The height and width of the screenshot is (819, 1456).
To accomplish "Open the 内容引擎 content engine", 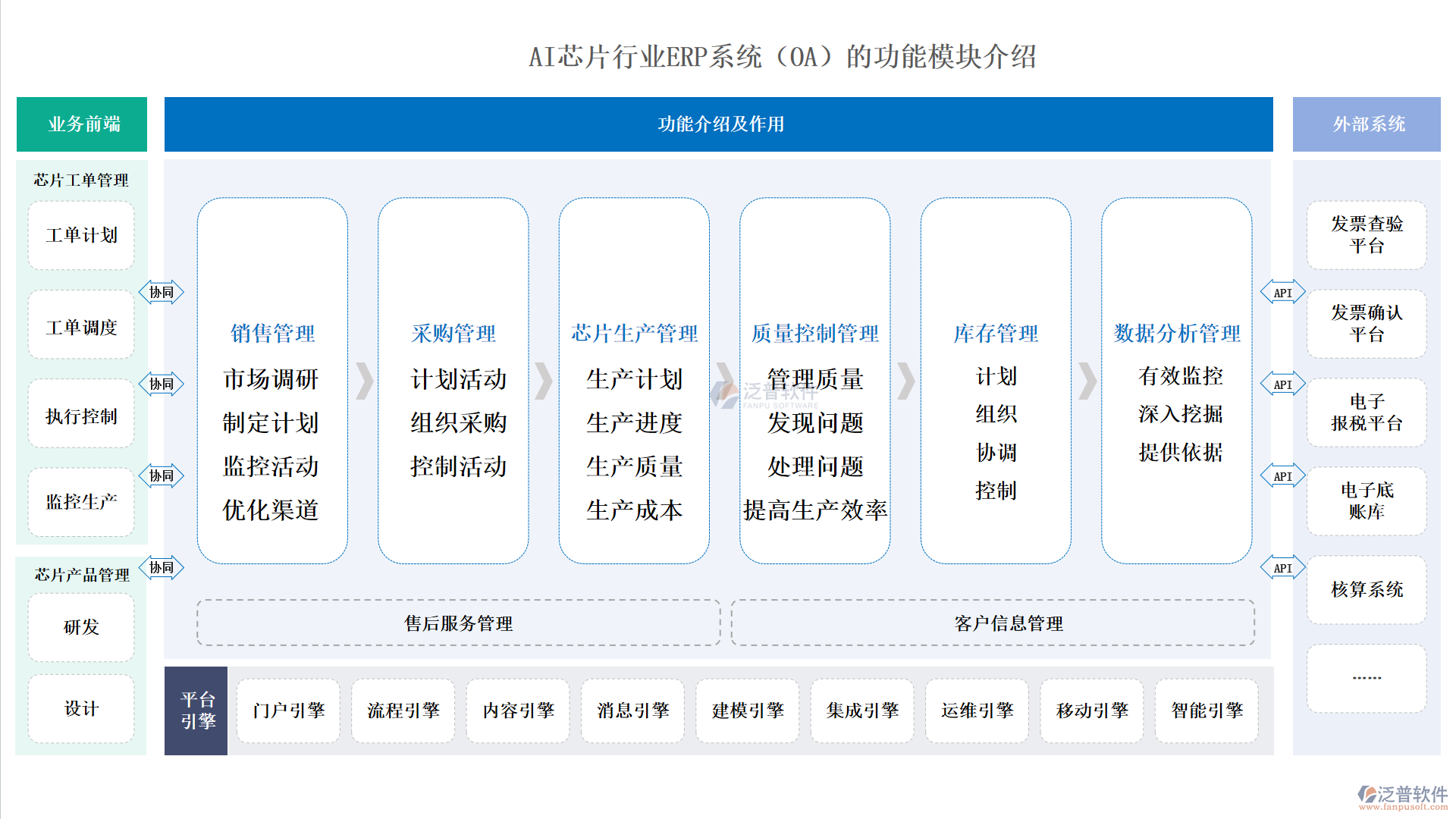I will point(518,711).
